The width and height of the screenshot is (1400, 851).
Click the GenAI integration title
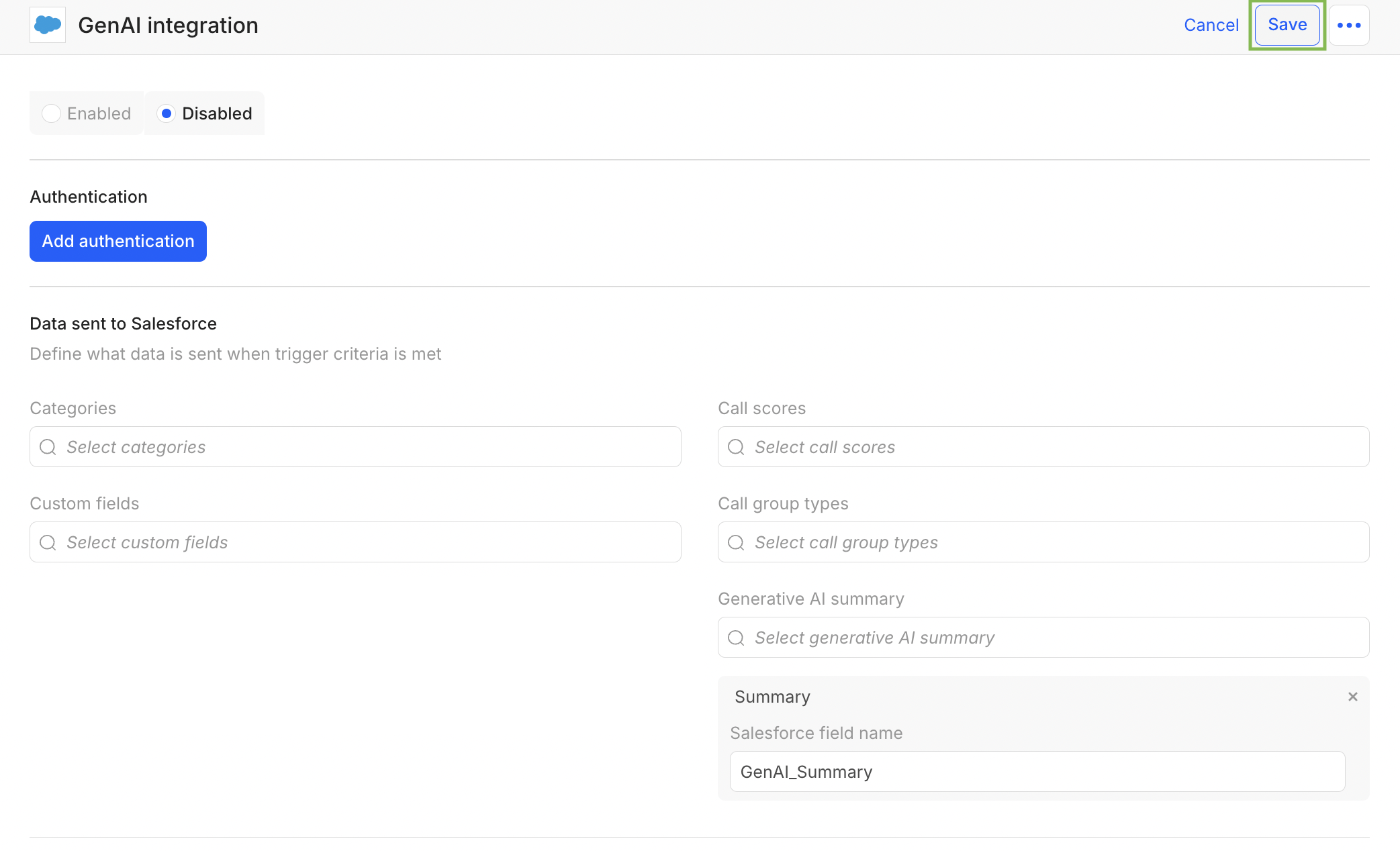tap(168, 25)
